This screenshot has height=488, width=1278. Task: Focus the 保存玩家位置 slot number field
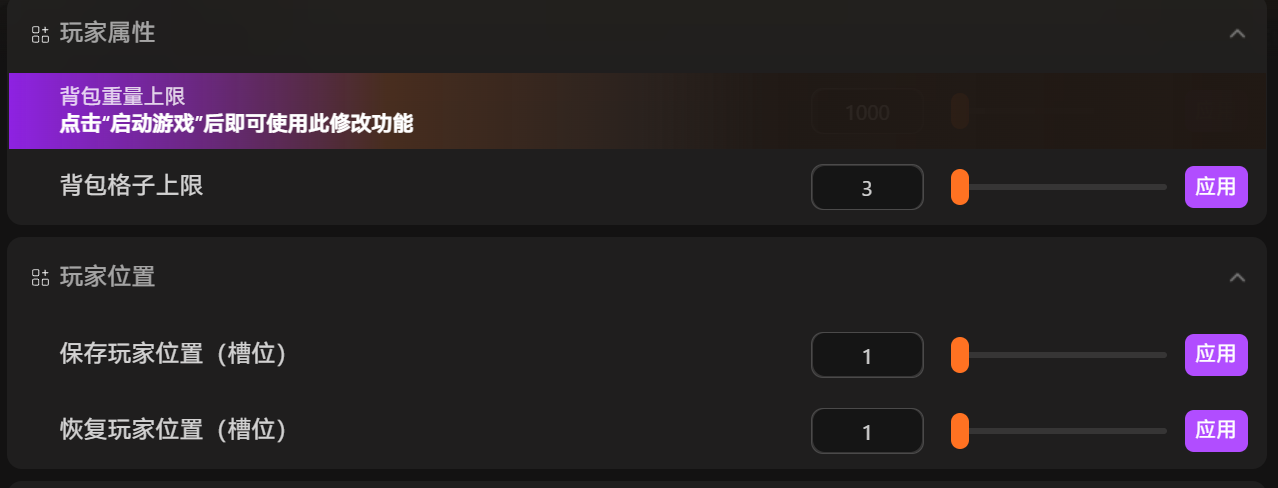click(866, 355)
